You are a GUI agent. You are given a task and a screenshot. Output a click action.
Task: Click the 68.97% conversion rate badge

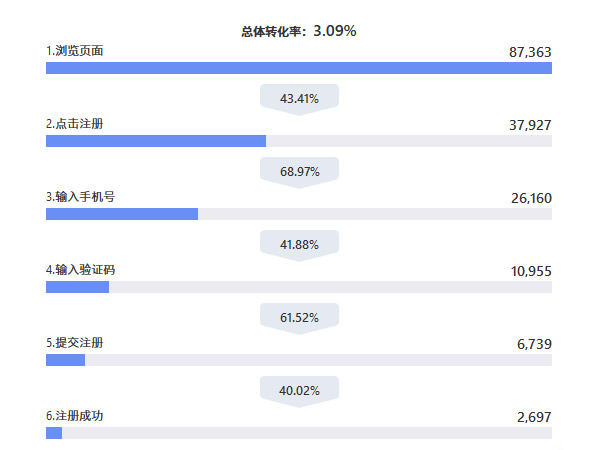[x=299, y=171]
